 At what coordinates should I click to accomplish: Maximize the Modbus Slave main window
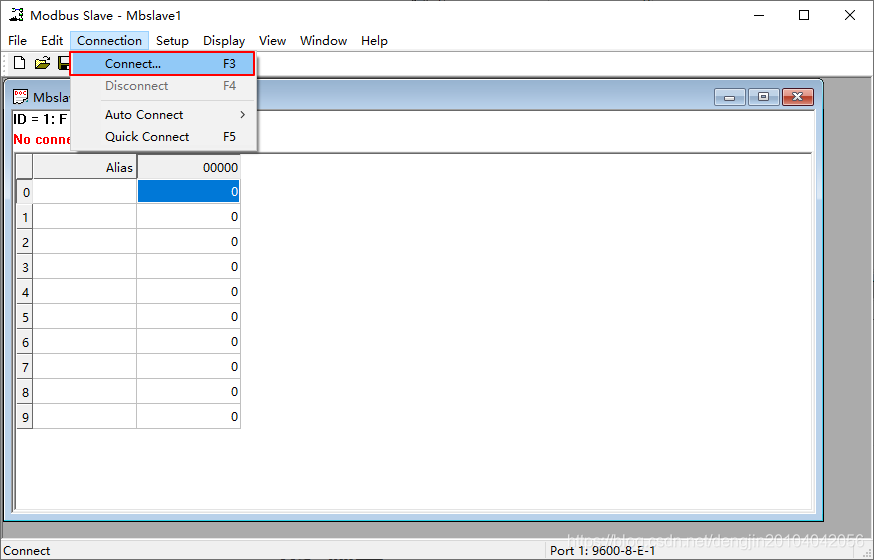click(804, 15)
